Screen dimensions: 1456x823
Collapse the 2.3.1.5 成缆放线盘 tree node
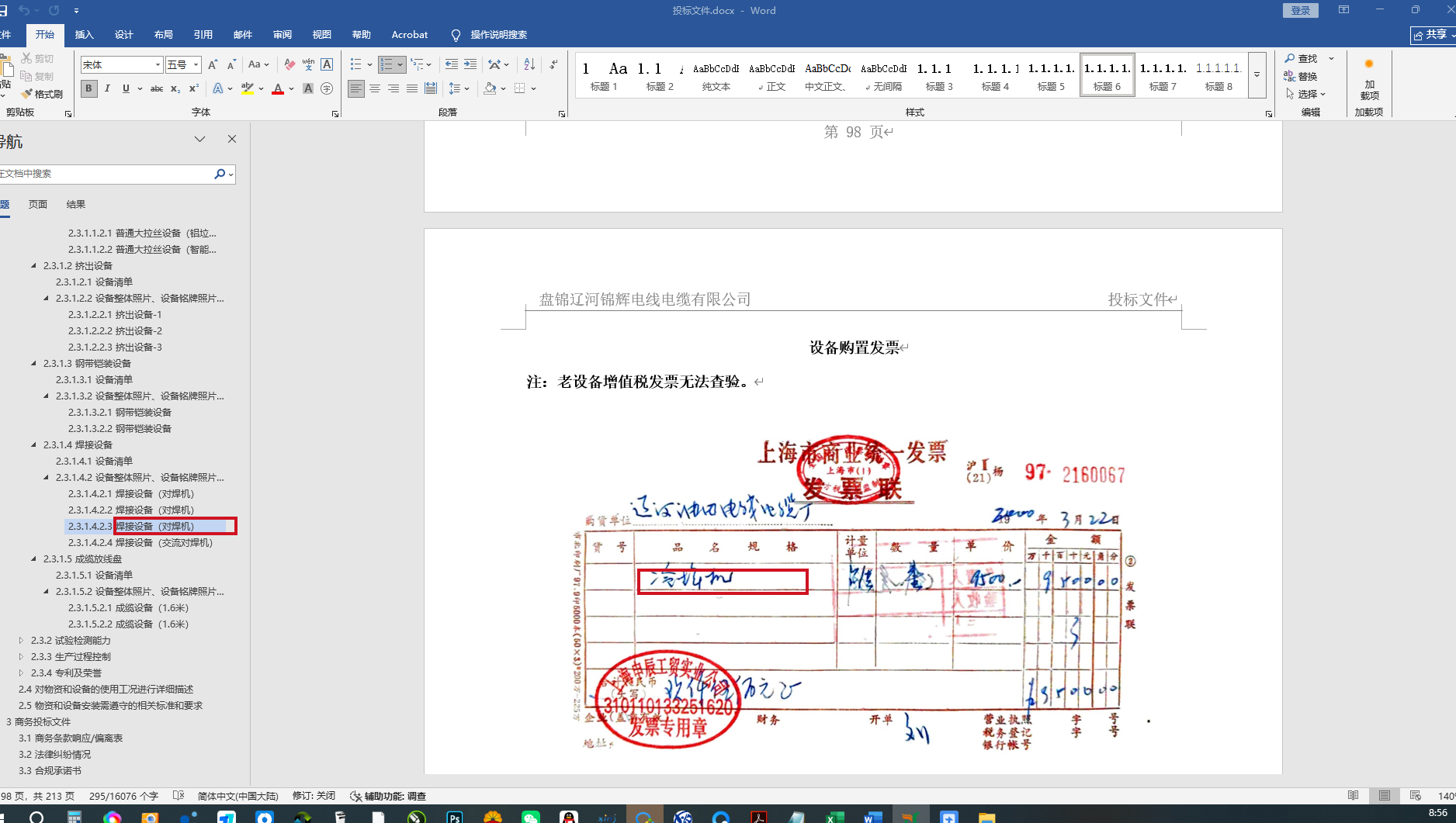coord(33,558)
